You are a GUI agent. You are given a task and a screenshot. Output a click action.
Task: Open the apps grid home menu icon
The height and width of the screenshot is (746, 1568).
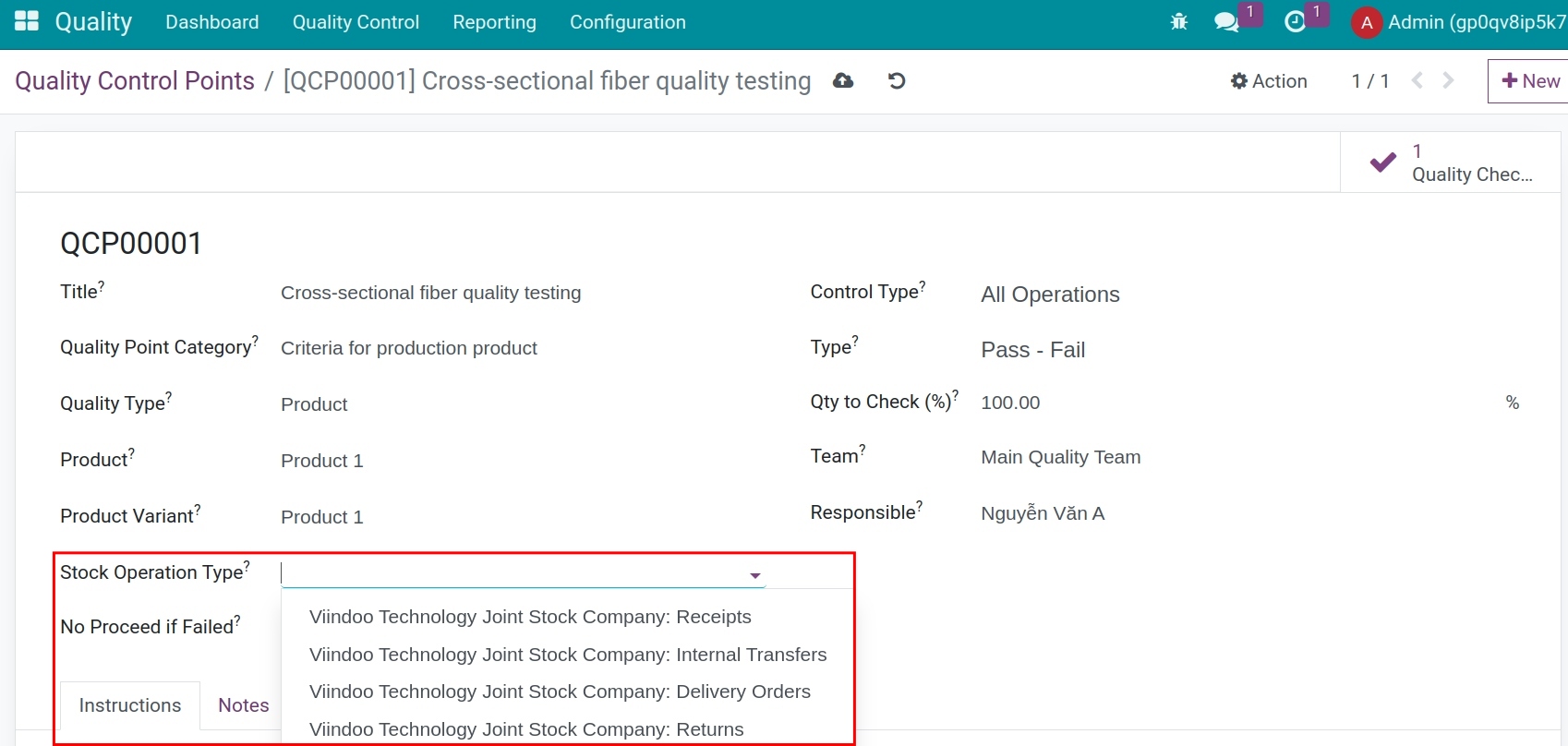tap(27, 21)
